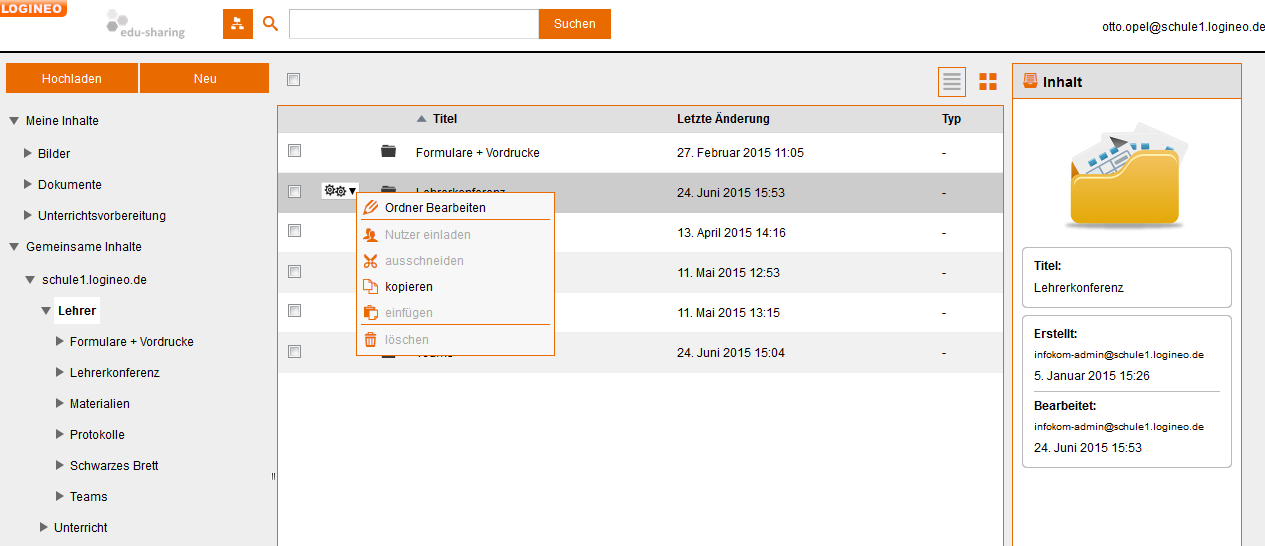The image size is (1265, 546).
Task: Collapse the Lehrer tree arrow
Action: pyautogui.click(x=46, y=311)
